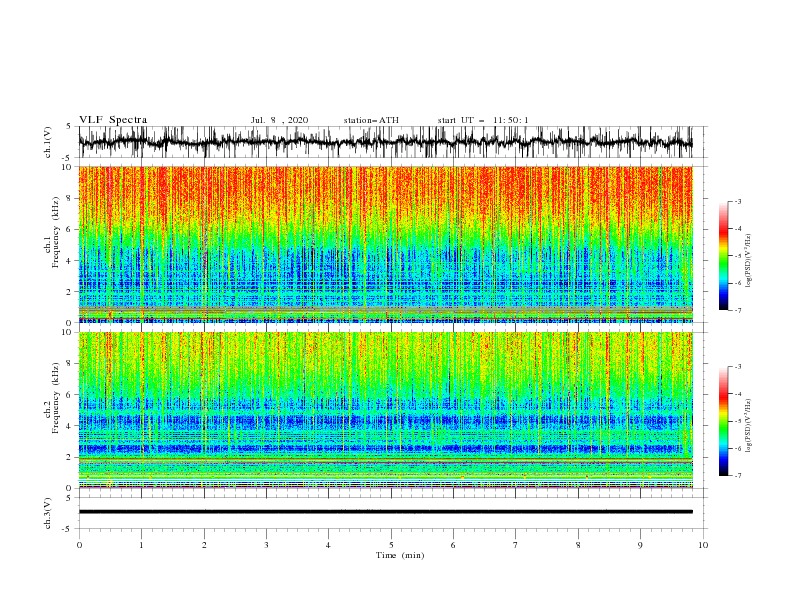Click time axis tick label "5"
The width and height of the screenshot is (792, 612).
click(391, 545)
